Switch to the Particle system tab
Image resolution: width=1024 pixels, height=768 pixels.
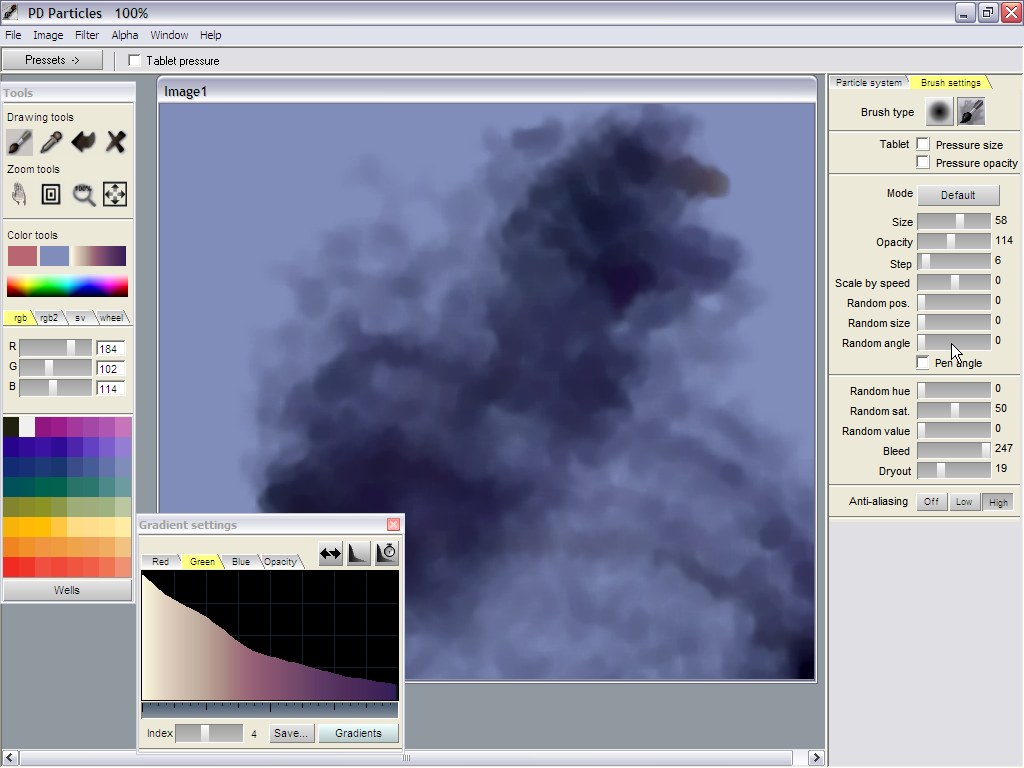click(x=868, y=83)
